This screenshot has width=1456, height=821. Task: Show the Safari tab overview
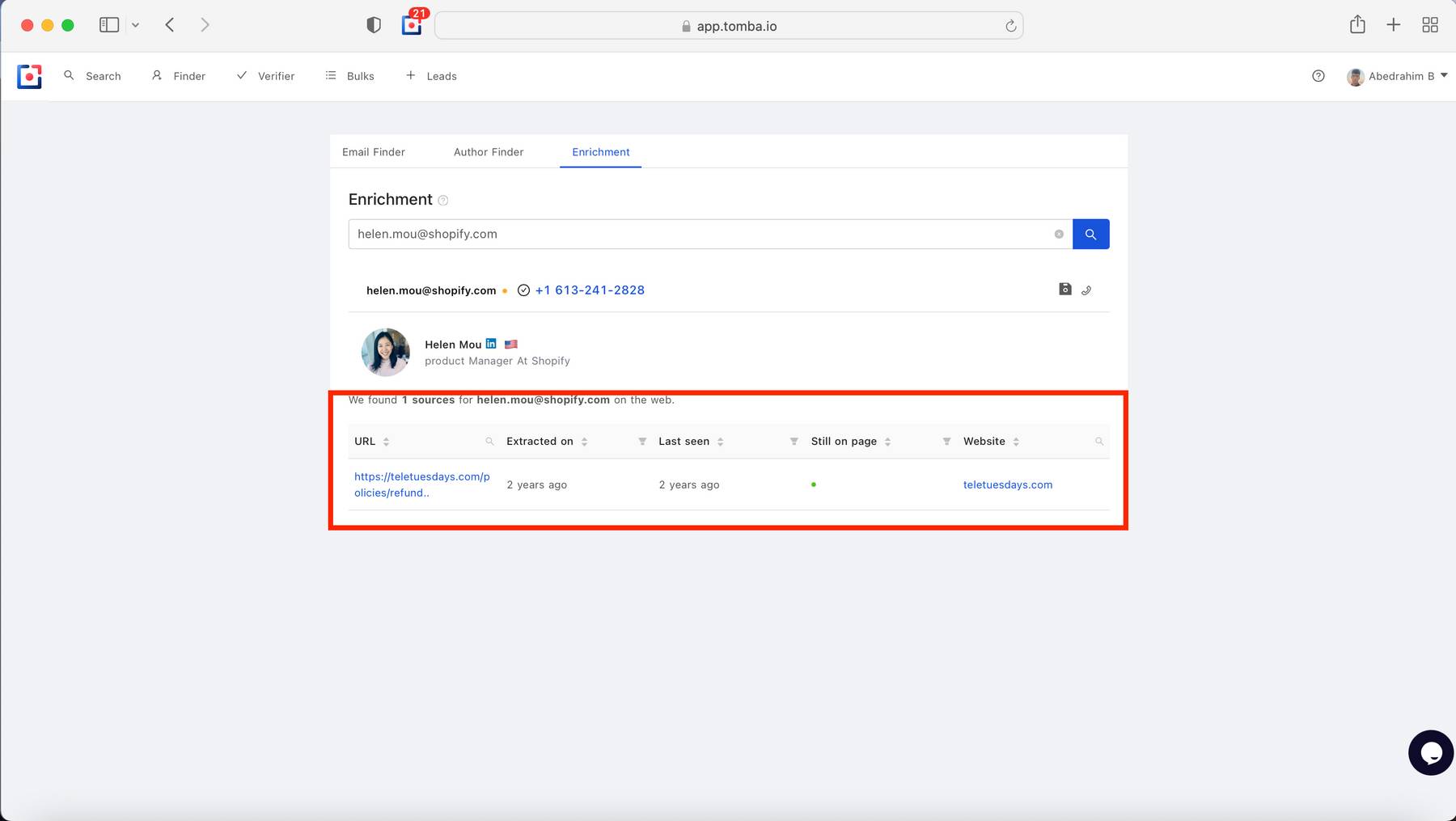pyautogui.click(x=1430, y=25)
